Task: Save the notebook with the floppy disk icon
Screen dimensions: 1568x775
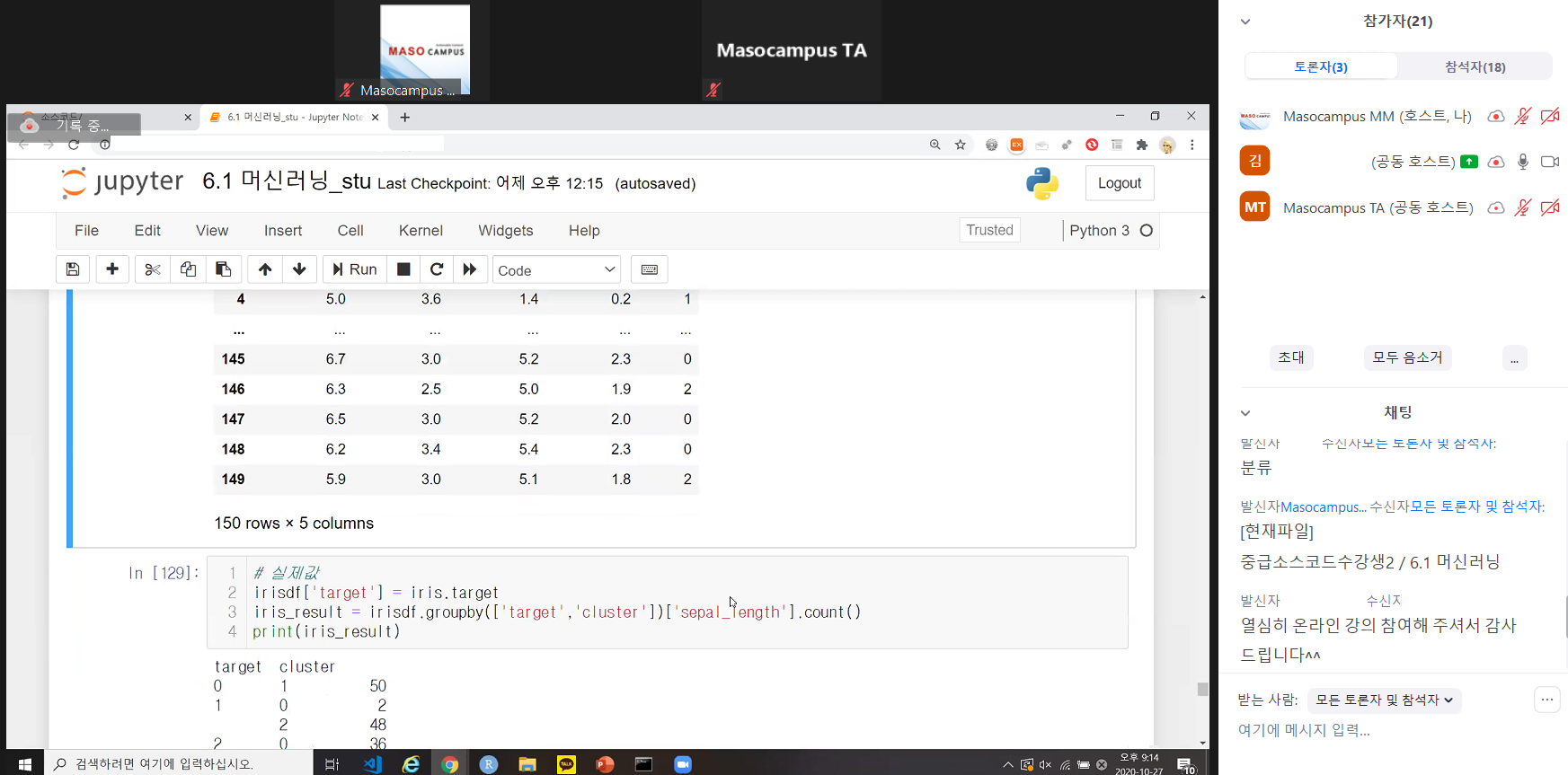Action: click(x=73, y=269)
